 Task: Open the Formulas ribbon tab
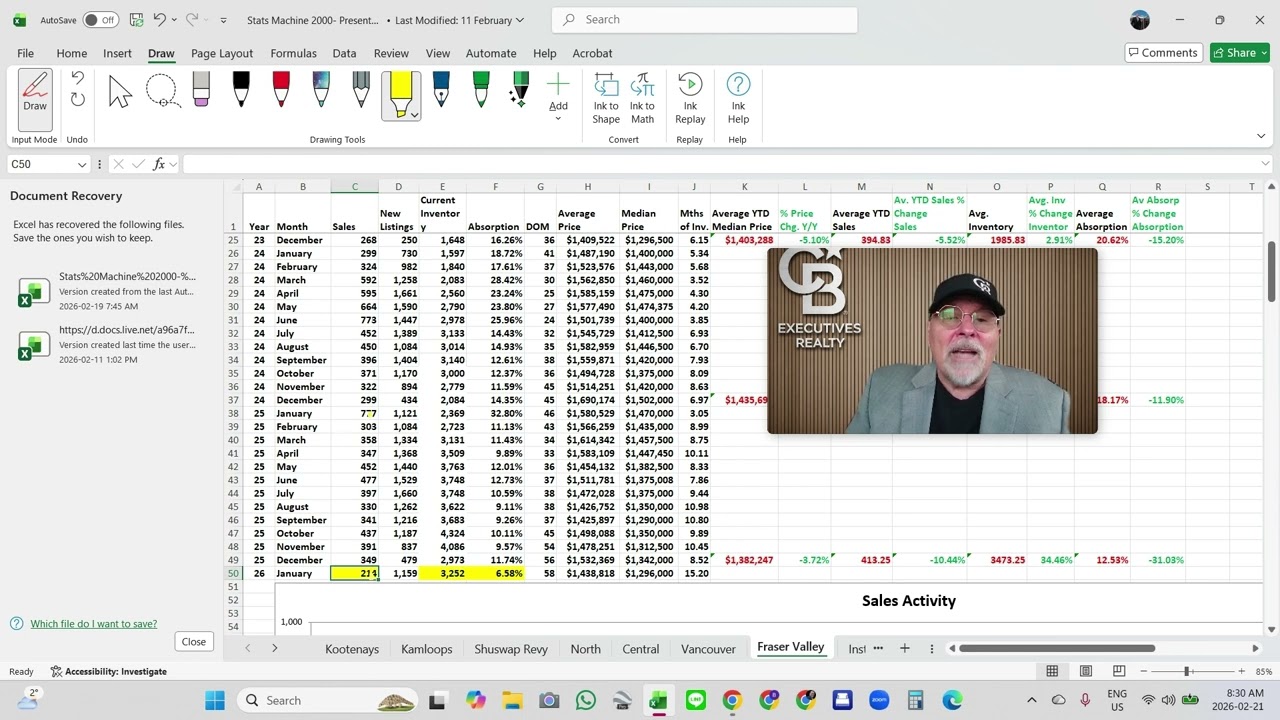(x=293, y=53)
